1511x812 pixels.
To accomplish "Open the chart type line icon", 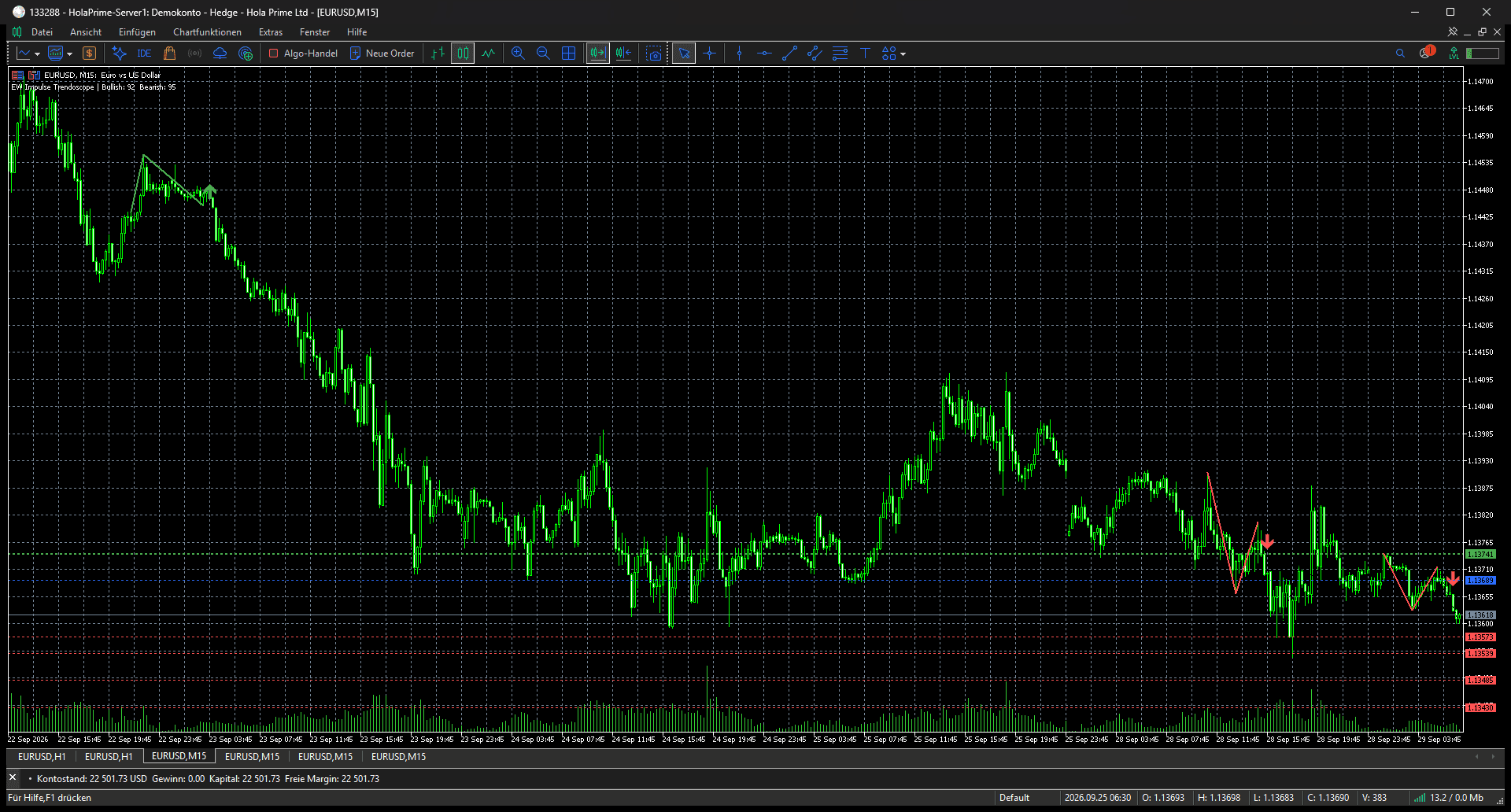I will coord(24,54).
